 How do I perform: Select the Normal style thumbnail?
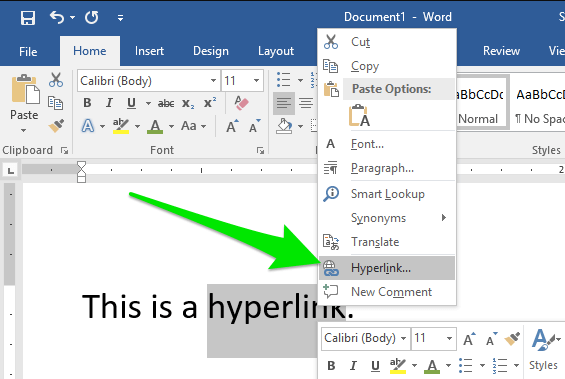(483, 102)
